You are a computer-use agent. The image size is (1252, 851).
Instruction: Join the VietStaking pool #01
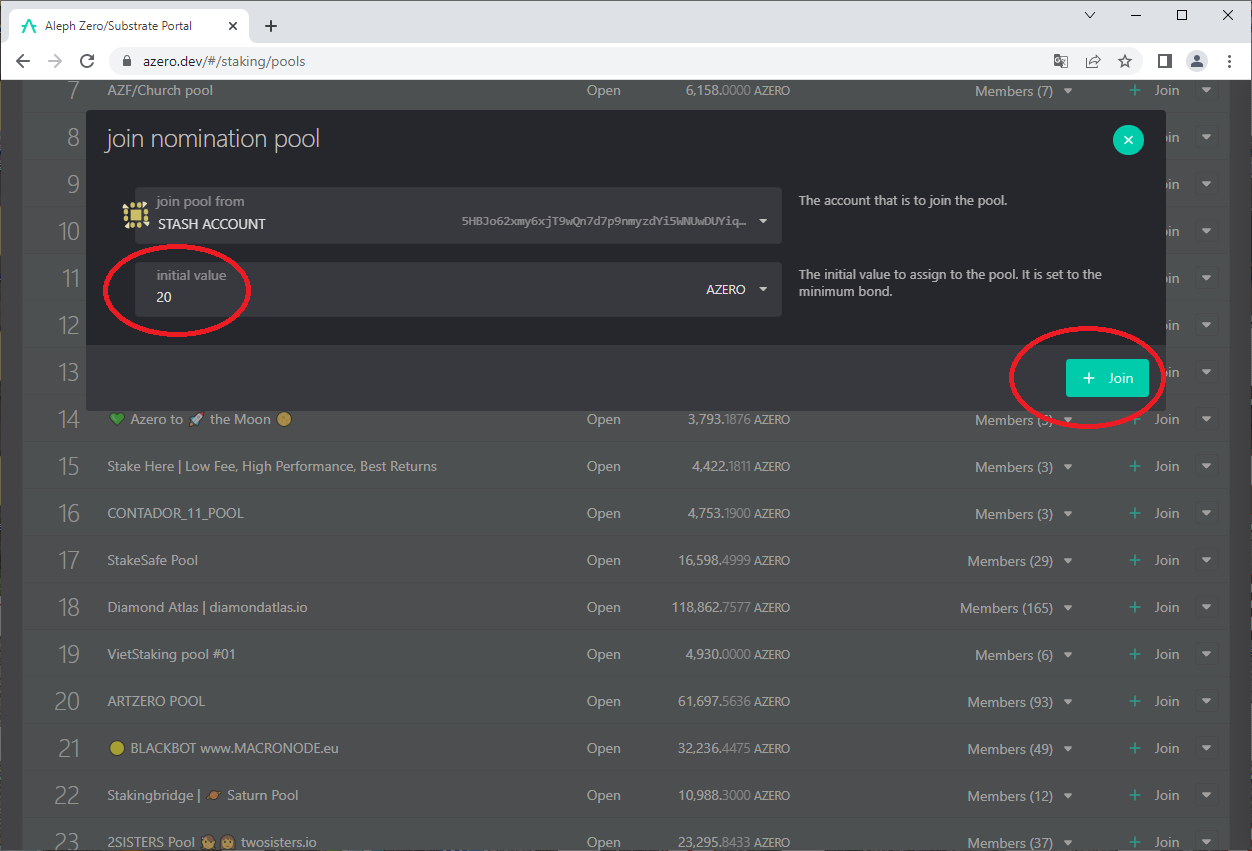click(1155, 654)
